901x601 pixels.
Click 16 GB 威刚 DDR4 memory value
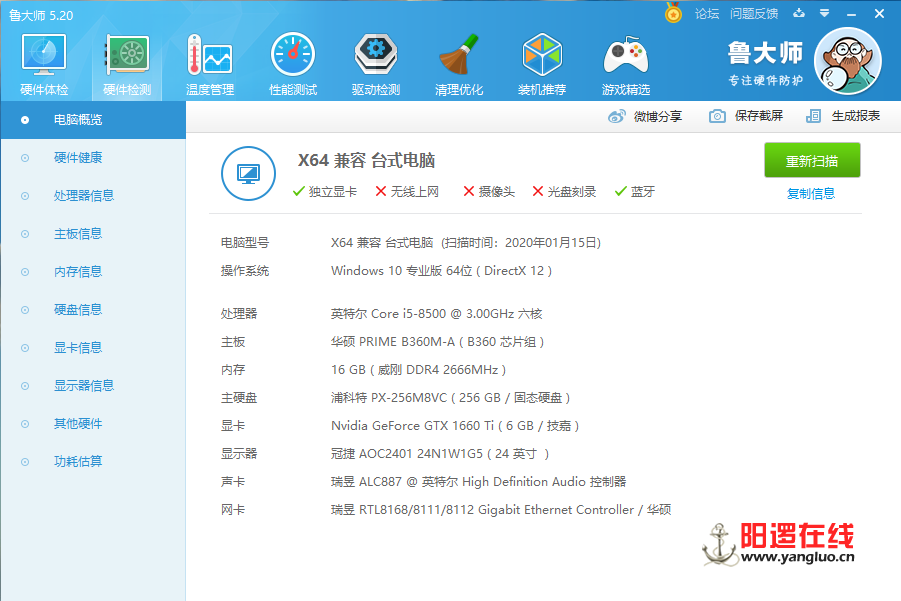(x=418, y=369)
